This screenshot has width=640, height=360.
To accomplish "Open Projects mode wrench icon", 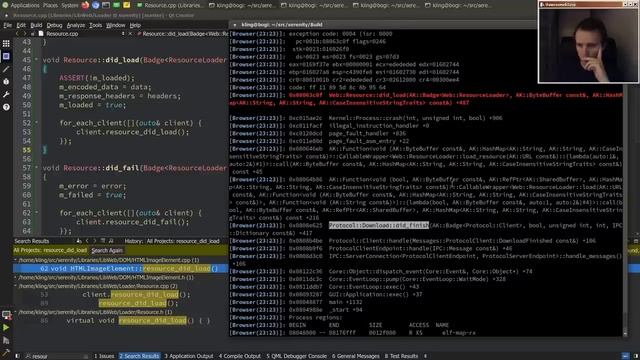I will click(x=6, y=94).
